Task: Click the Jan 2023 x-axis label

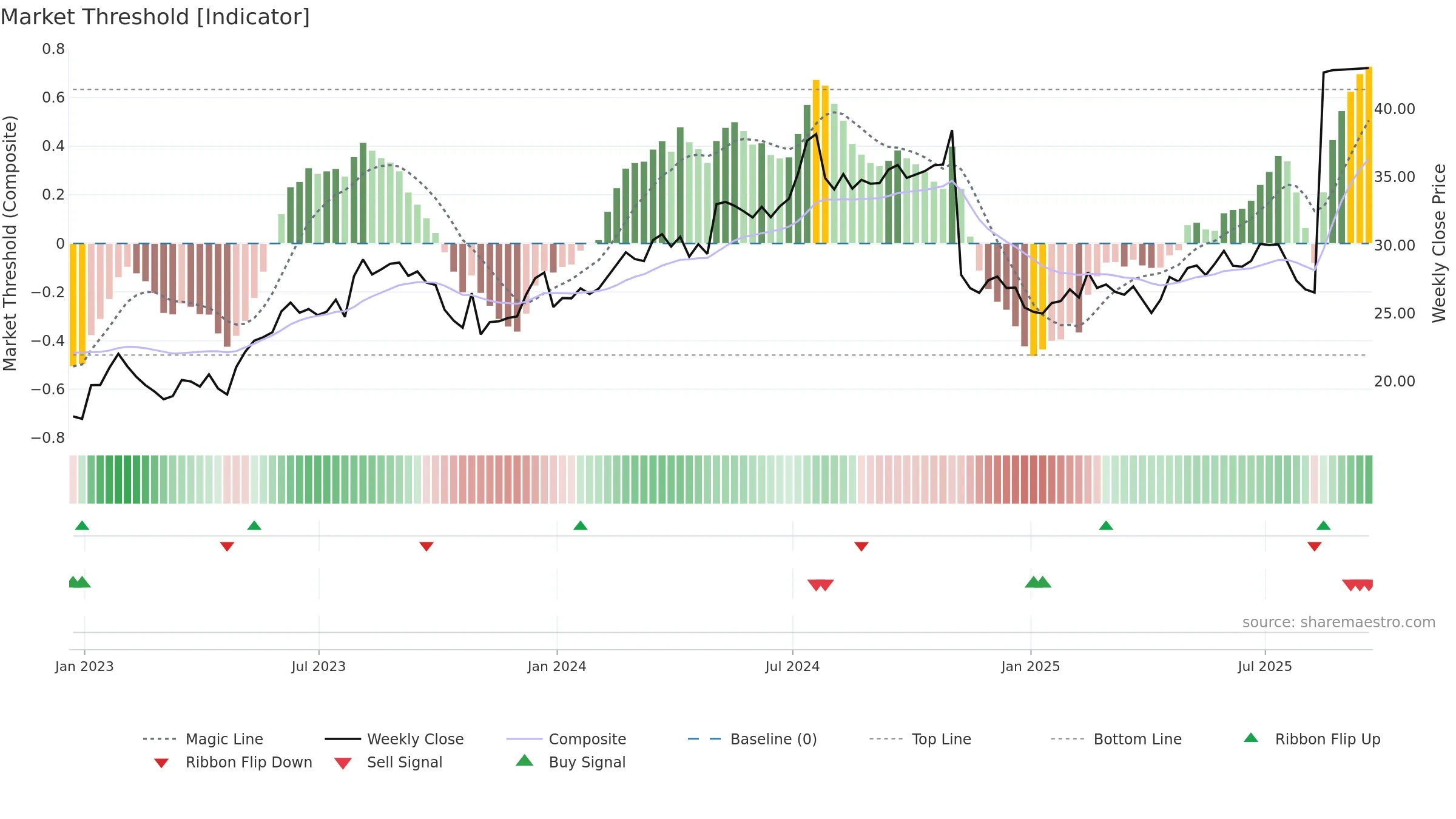Action: point(84,666)
